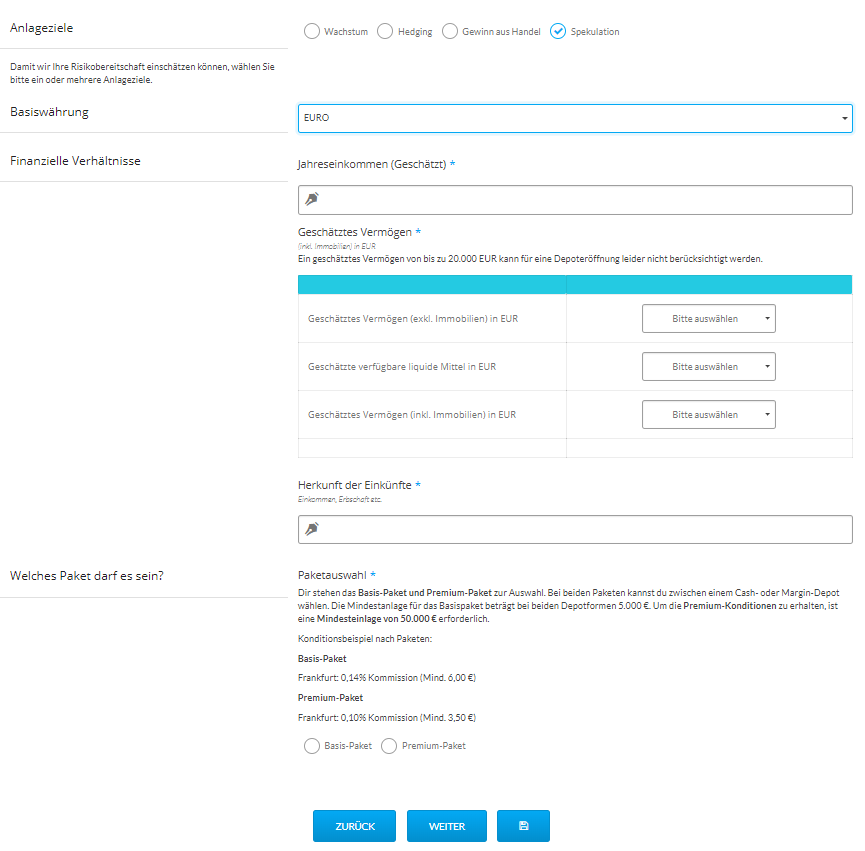865x851 pixels.
Task: Click the floppy disk save icon button
Action: tap(523, 826)
